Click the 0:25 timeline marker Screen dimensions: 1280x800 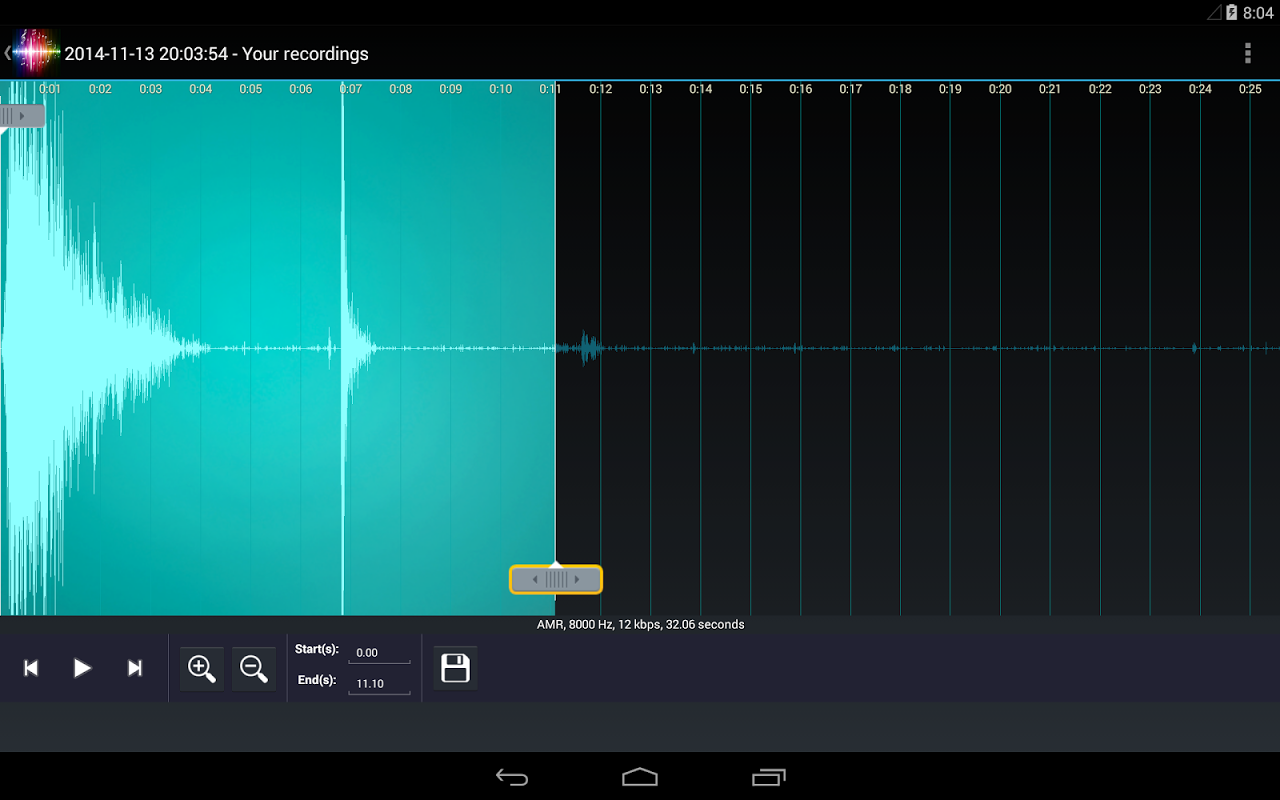click(x=1250, y=89)
